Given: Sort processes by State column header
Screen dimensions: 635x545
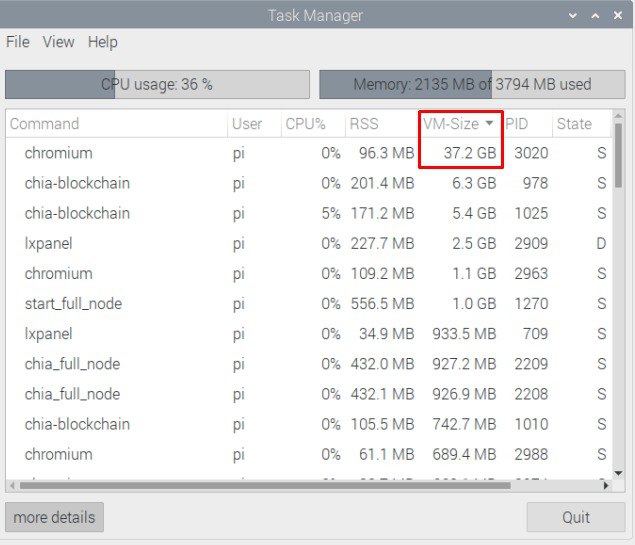Looking at the screenshot, I should (x=581, y=123).
